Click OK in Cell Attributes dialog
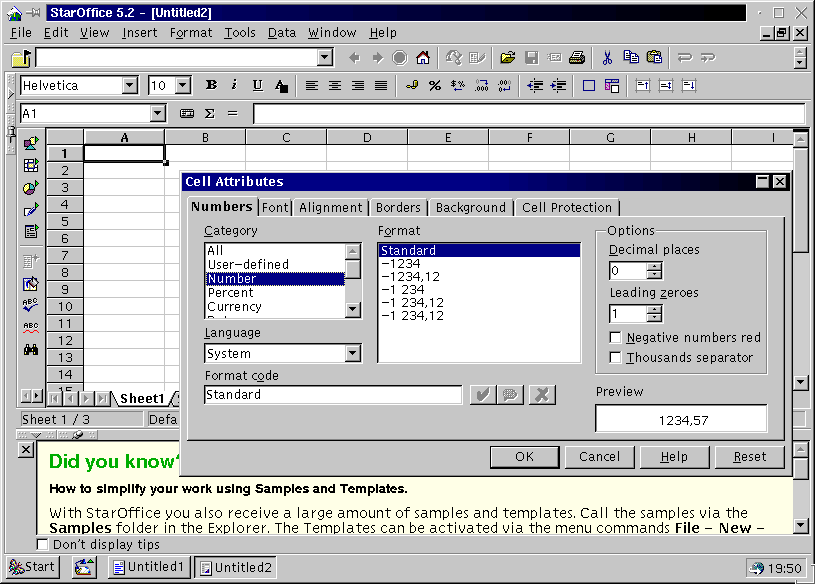Screen dimensions: 815x584 pyautogui.click(x=524, y=457)
